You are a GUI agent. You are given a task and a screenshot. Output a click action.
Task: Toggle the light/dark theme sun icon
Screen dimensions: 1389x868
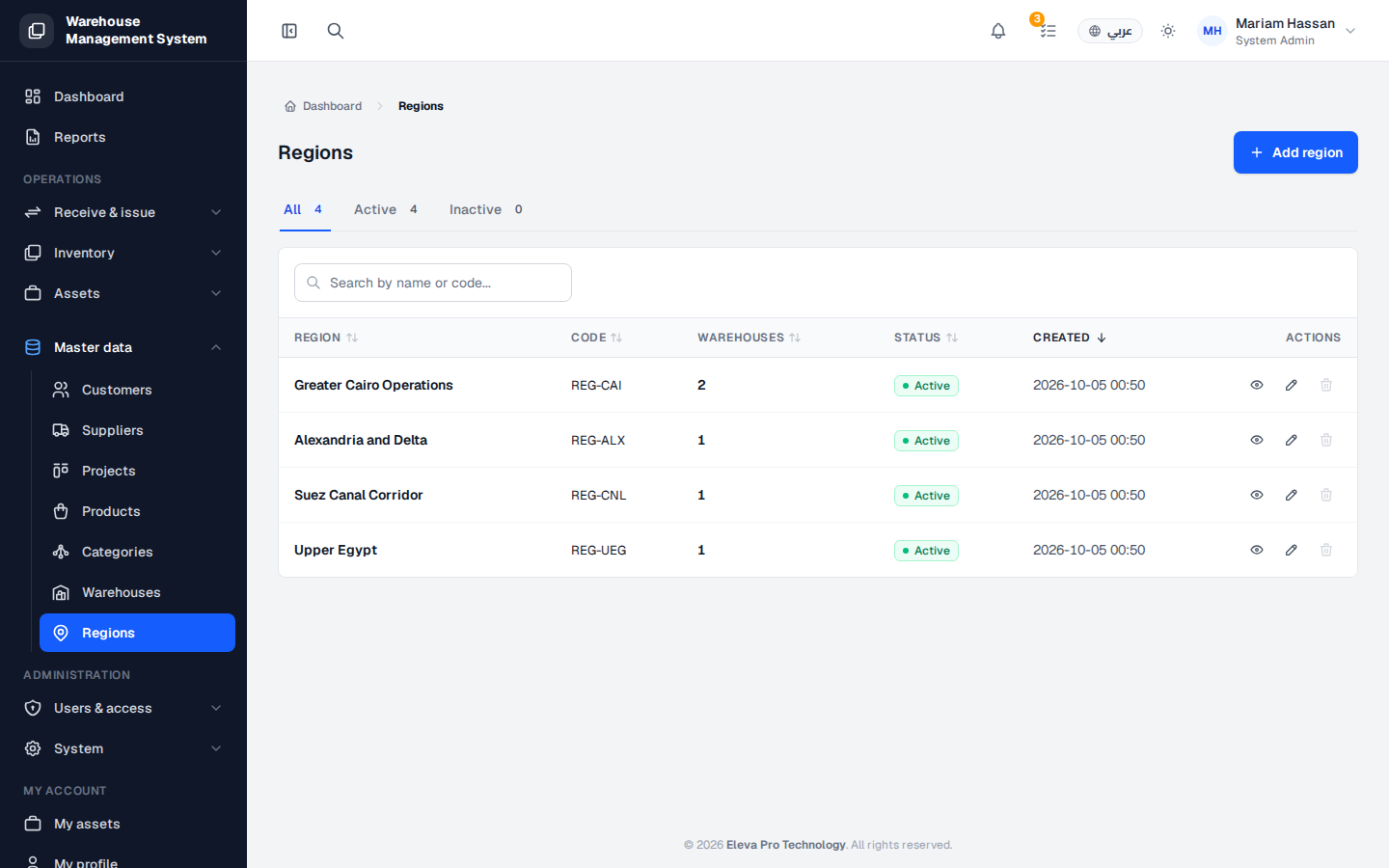[1168, 31]
